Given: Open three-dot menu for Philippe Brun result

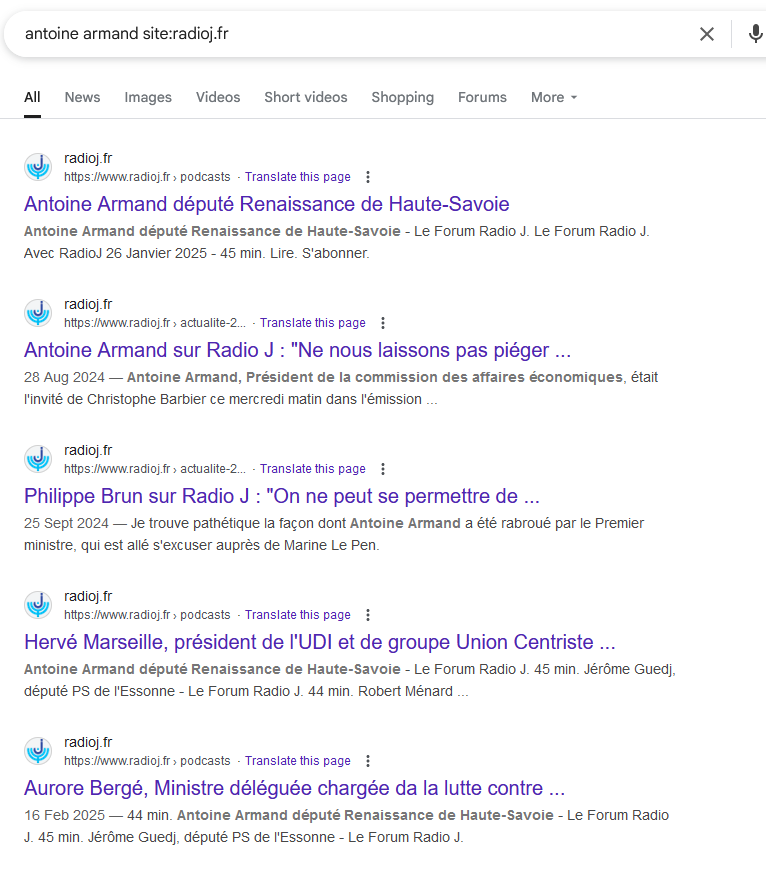Looking at the screenshot, I should (x=383, y=469).
